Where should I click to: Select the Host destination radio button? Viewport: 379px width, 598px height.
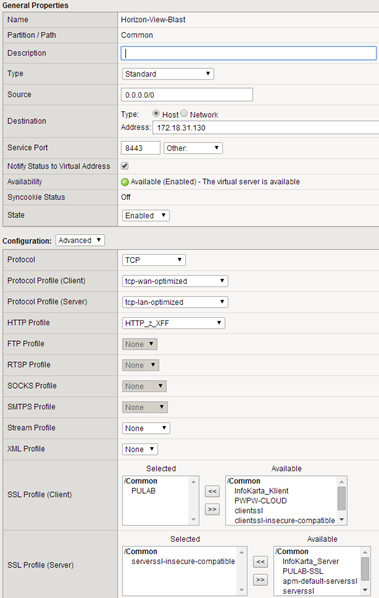[156, 113]
